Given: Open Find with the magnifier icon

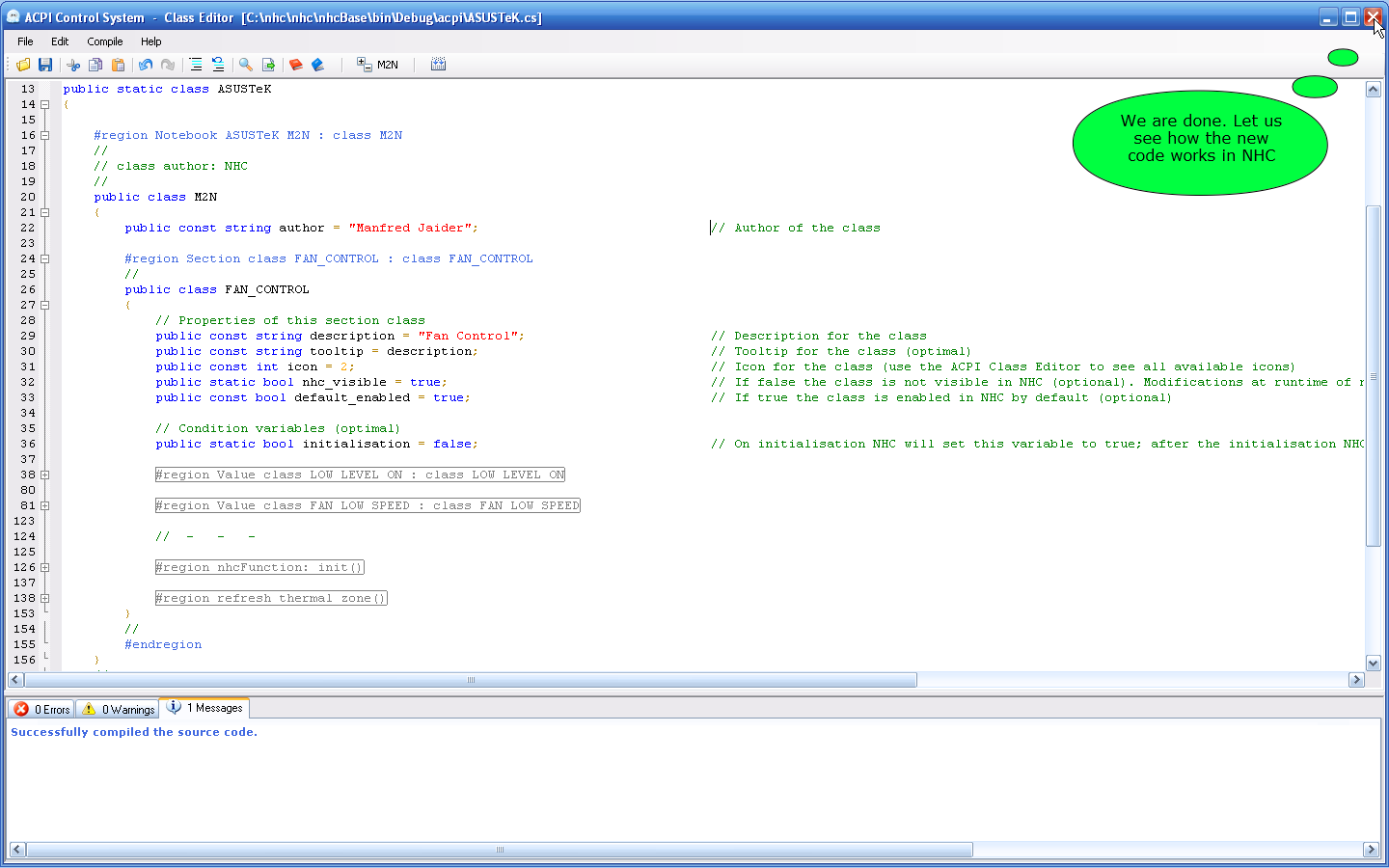Looking at the screenshot, I should pos(246,65).
